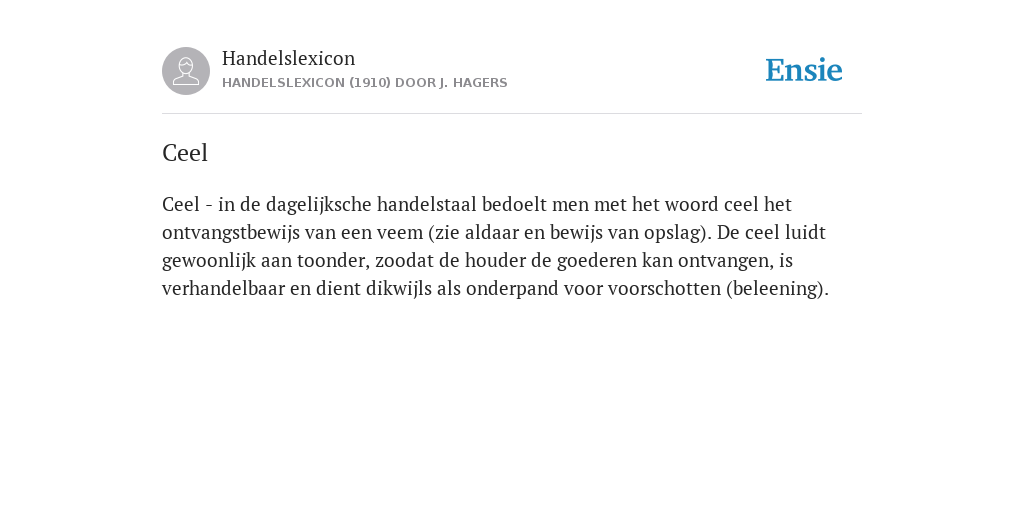Click the Handelslexicon source title
The image size is (1024, 512).
289,58
